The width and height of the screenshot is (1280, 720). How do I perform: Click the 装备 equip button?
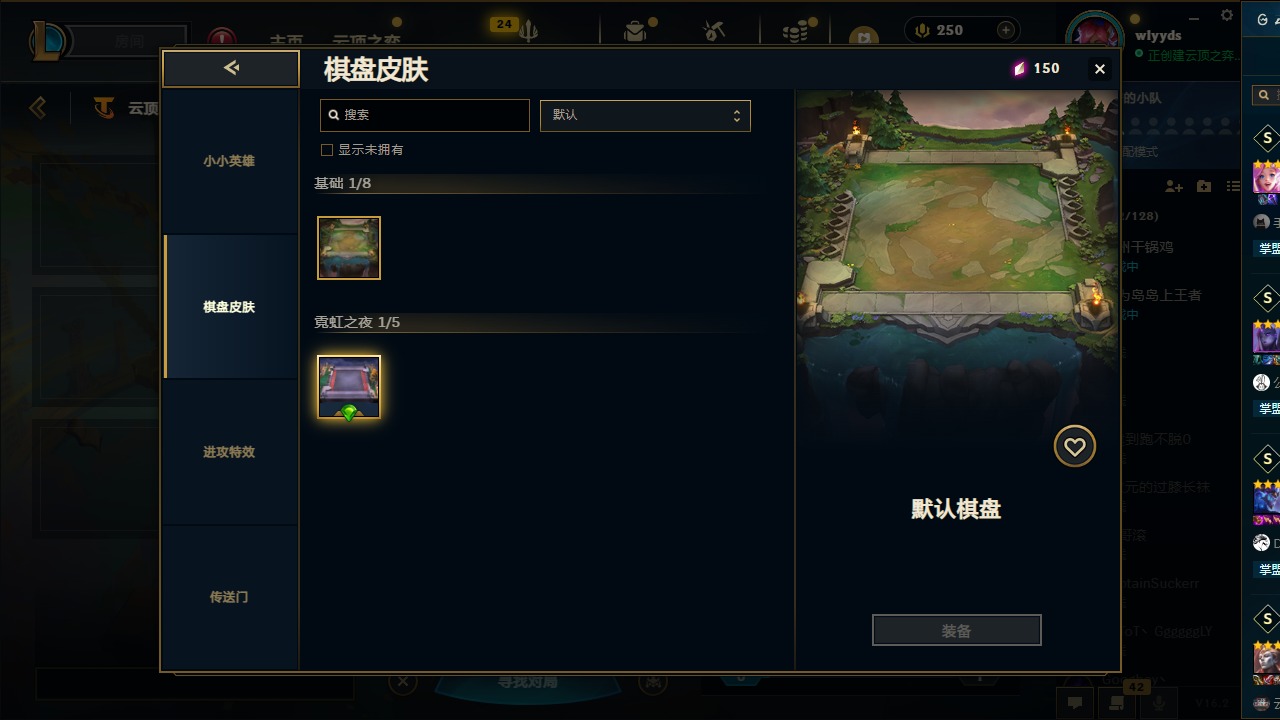[x=957, y=631]
